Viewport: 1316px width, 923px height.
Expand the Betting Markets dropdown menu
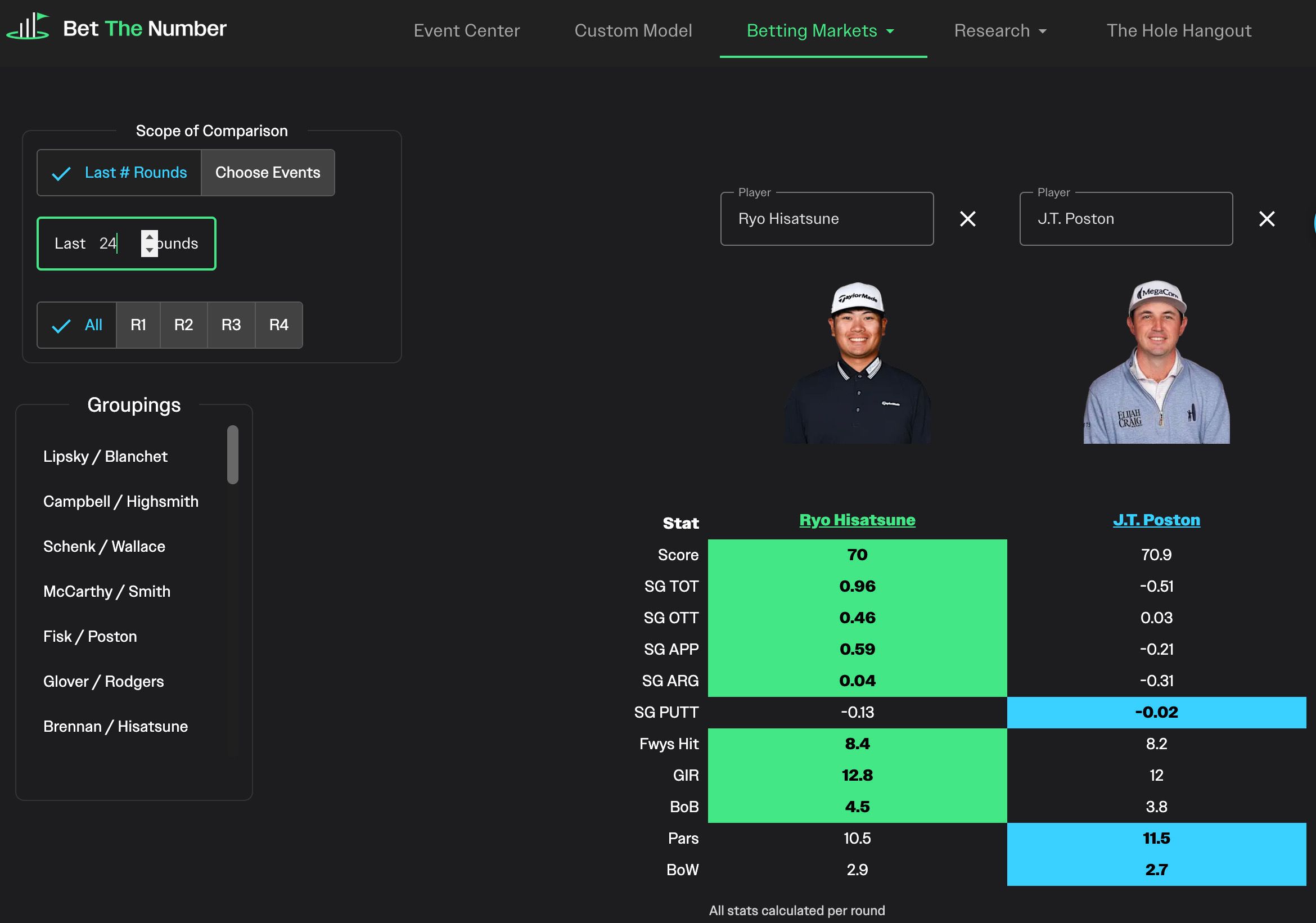pyautogui.click(x=820, y=30)
